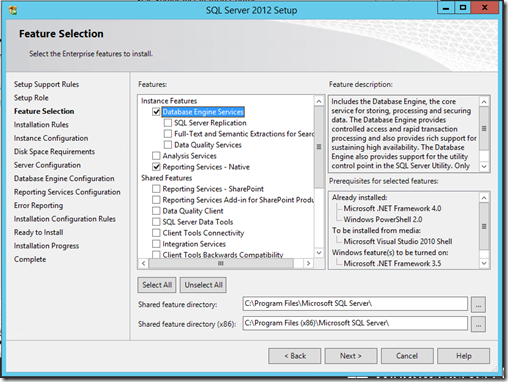Image resolution: width=508 pixels, height=382 pixels.
Task: Click Setup Support Rules step
Action: pyautogui.click(x=46, y=84)
